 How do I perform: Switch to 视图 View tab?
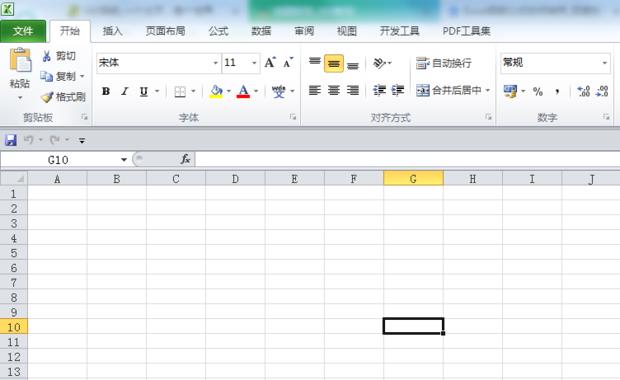click(347, 31)
